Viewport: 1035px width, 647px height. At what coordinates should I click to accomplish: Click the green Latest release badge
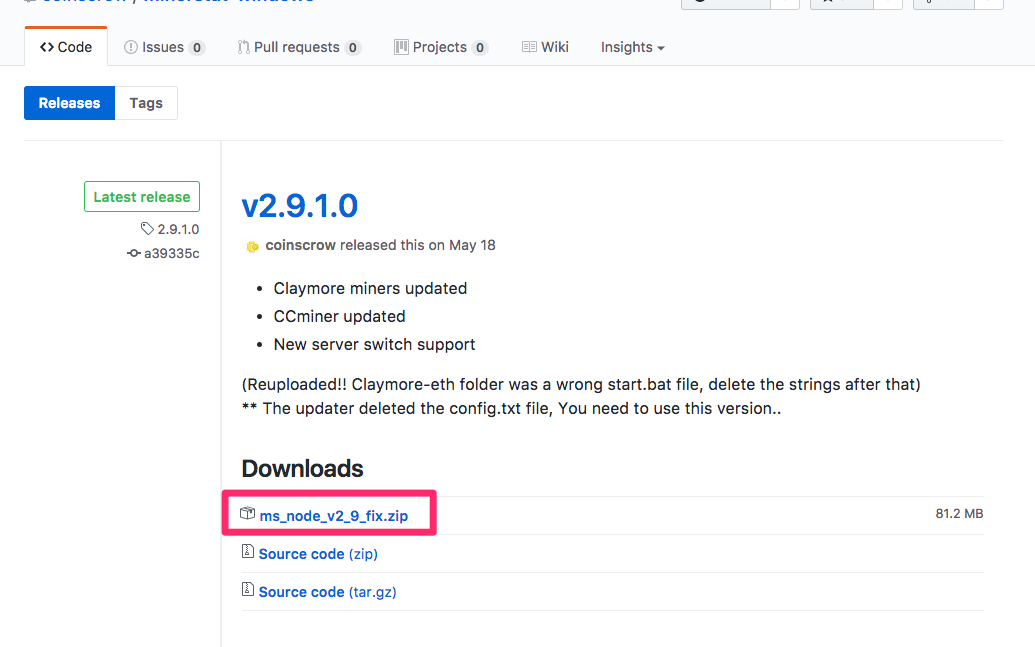point(142,197)
